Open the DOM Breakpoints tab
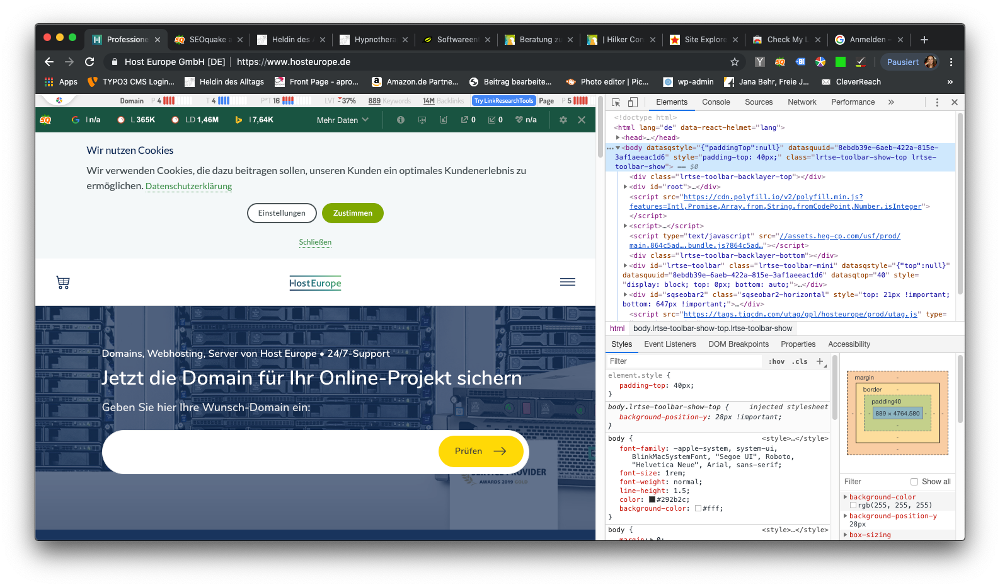 pos(739,344)
